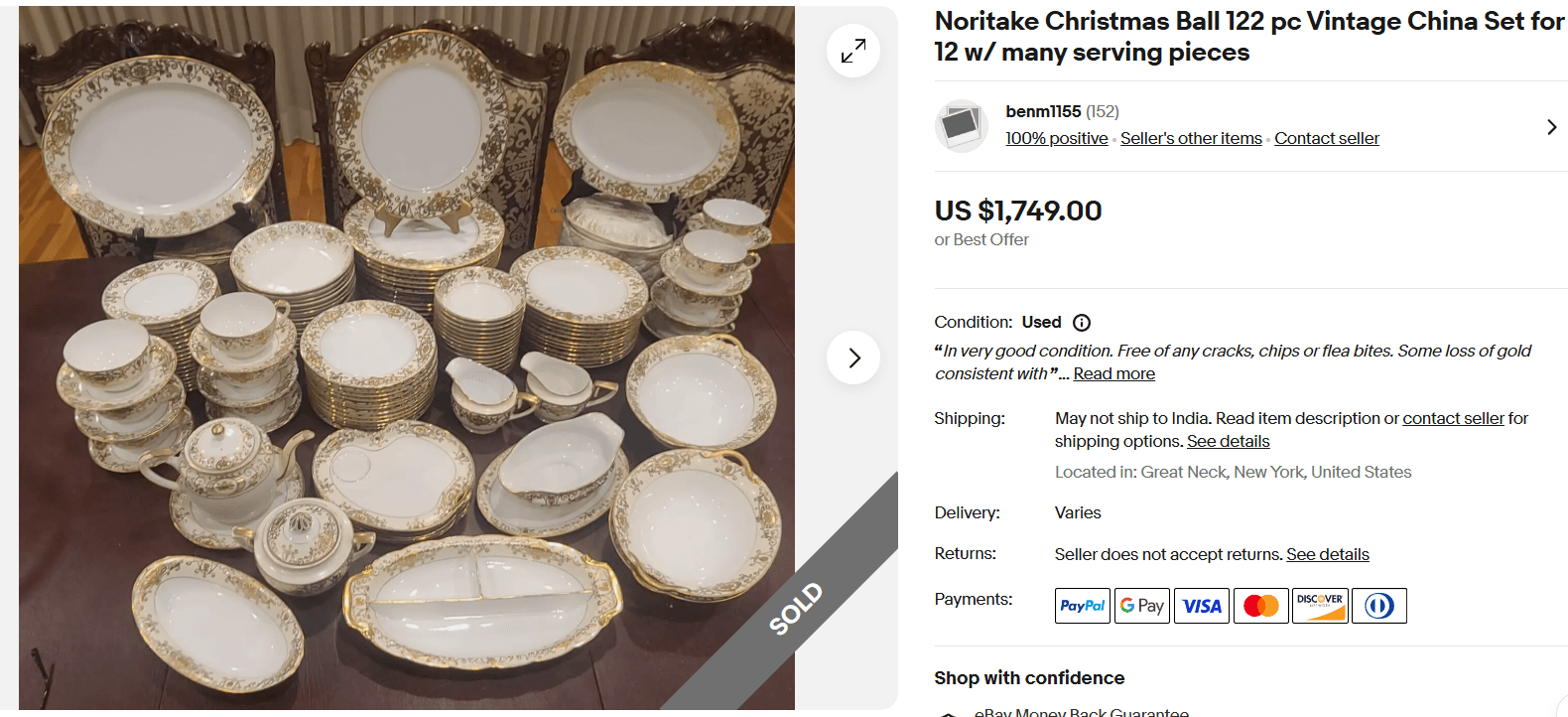Image resolution: width=1568 pixels, height=717 pixels.
Task: Select the PayPal payment icon
Action: click(x=1082, y=606)
